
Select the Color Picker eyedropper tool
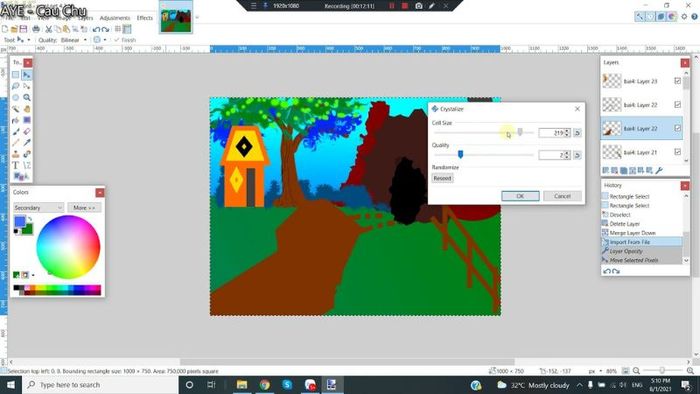pyautogui.click(x=27, y=143)
